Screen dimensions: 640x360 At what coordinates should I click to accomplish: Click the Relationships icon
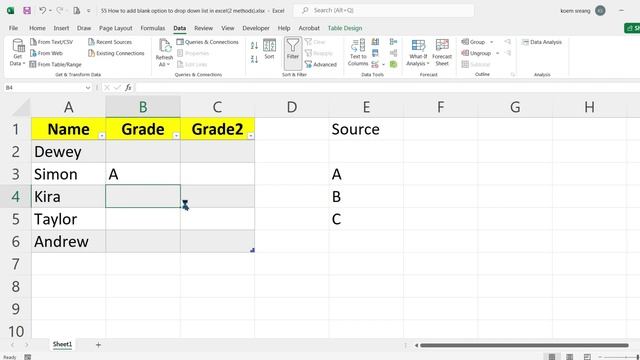[x=393, y=53]
